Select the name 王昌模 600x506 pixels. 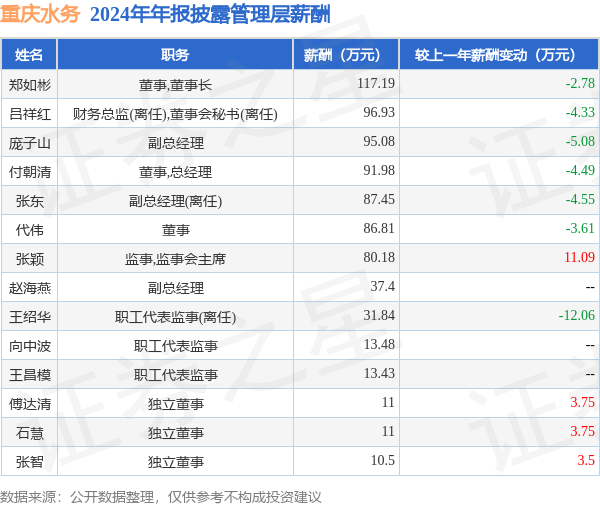pyautogui.click(x=29, y=375)
